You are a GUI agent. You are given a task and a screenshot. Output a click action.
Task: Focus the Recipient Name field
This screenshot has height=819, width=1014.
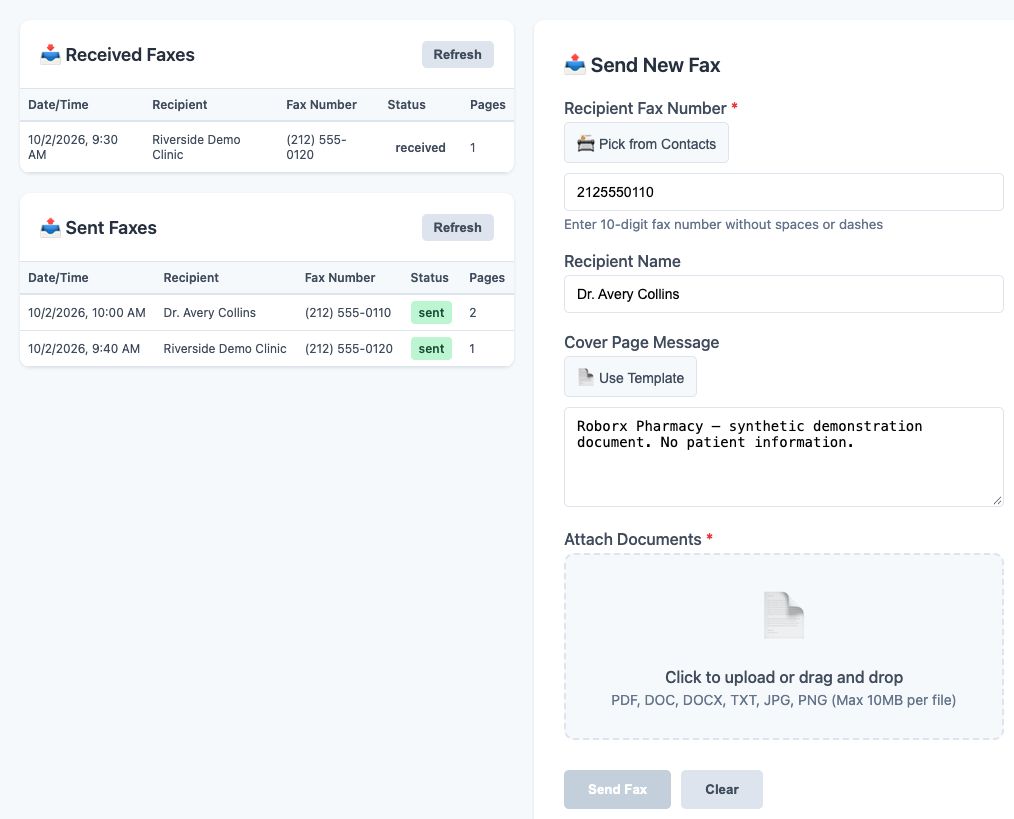[x=784, y=294]
